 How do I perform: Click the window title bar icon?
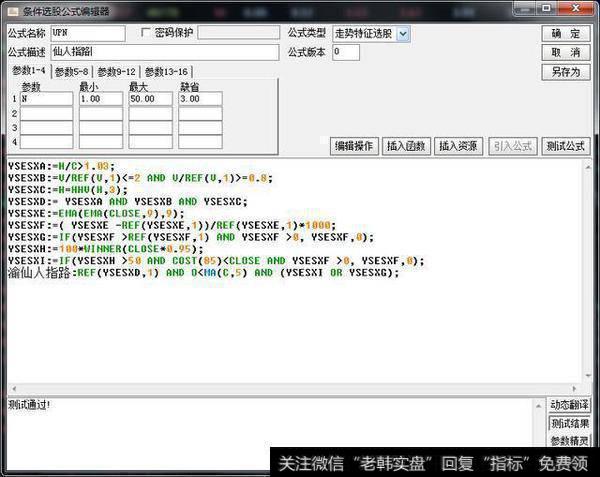[x=13, y=11]
